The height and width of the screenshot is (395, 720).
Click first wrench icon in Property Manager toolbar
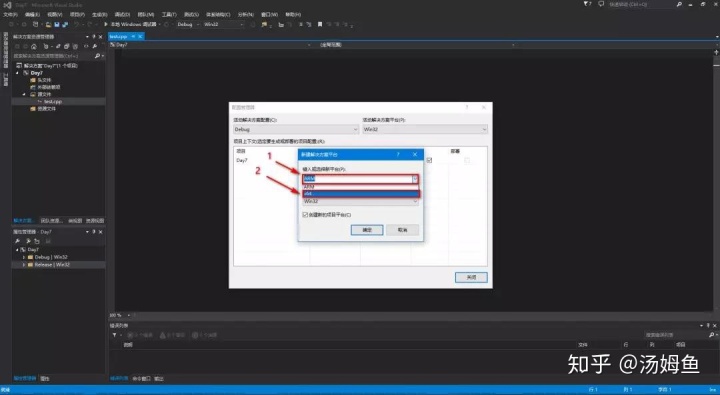coord(17,241)
